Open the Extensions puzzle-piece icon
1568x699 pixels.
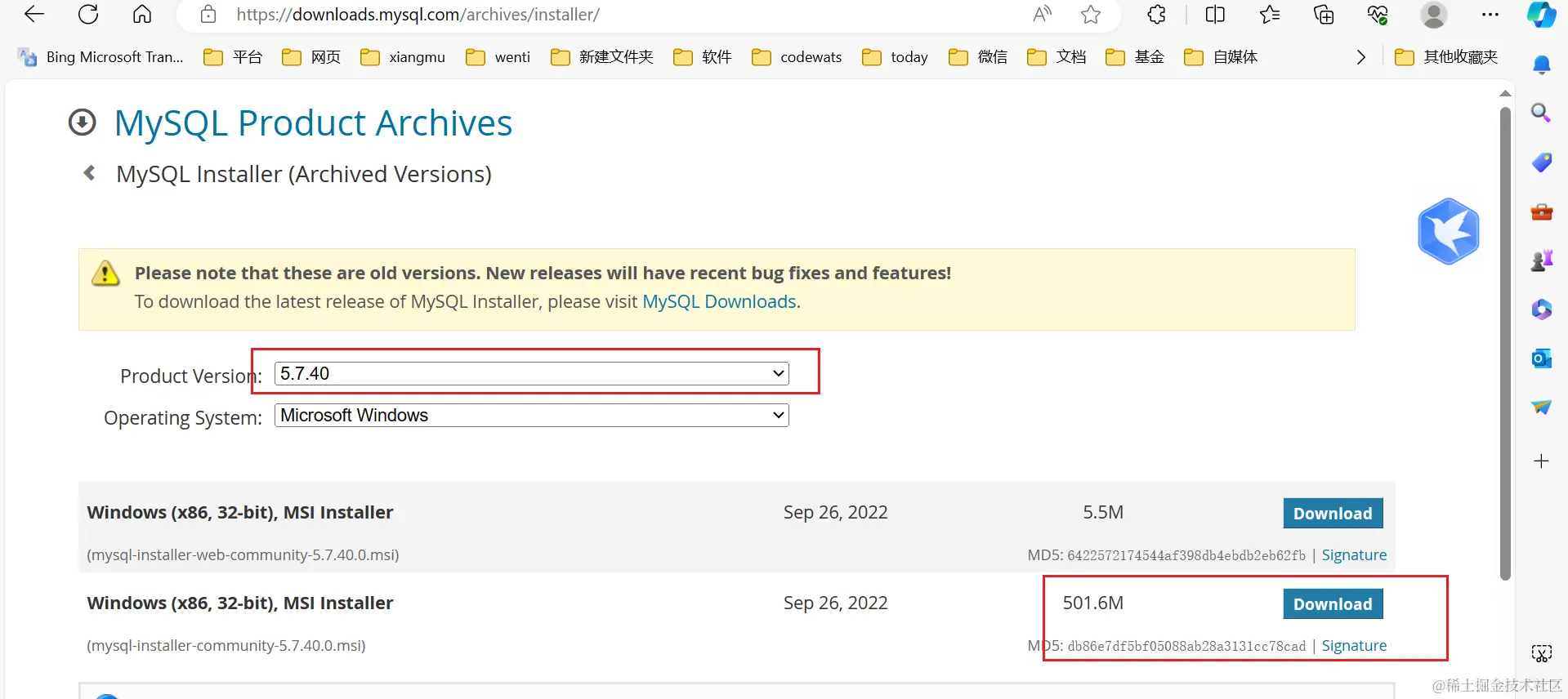[x=1156, y=14]
